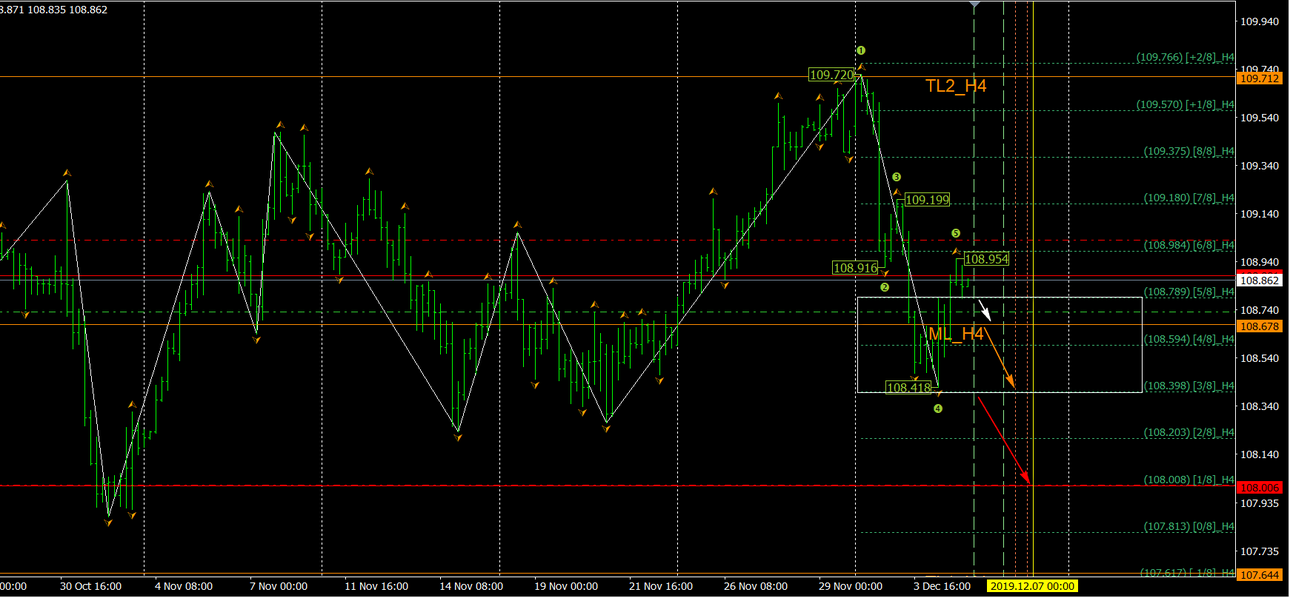The height and width of the screenshot is (598, 1290).
Task: Click the 29 Nov 00:00 time label
Action: point(851,587)
